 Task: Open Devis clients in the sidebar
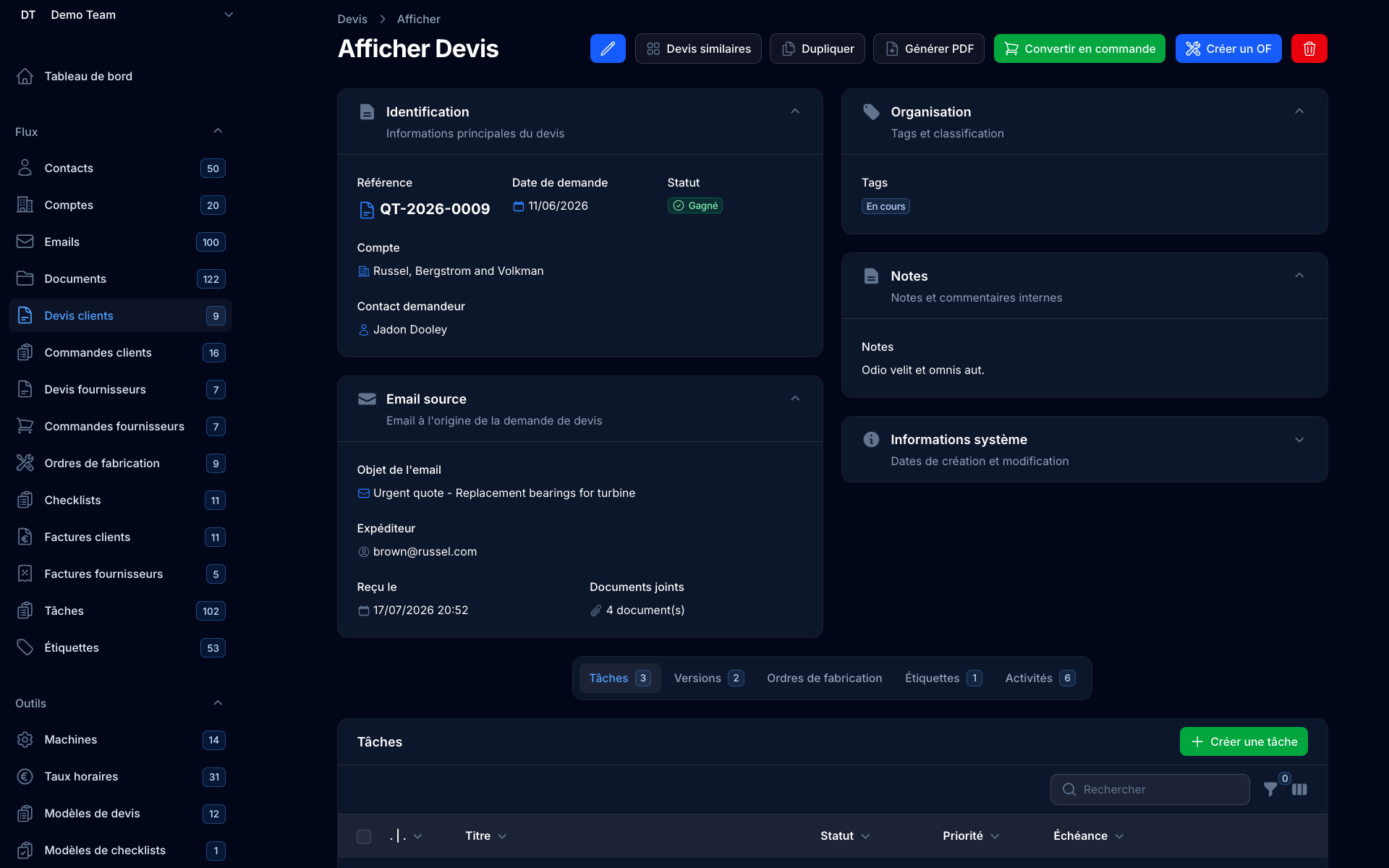(120, 315)
